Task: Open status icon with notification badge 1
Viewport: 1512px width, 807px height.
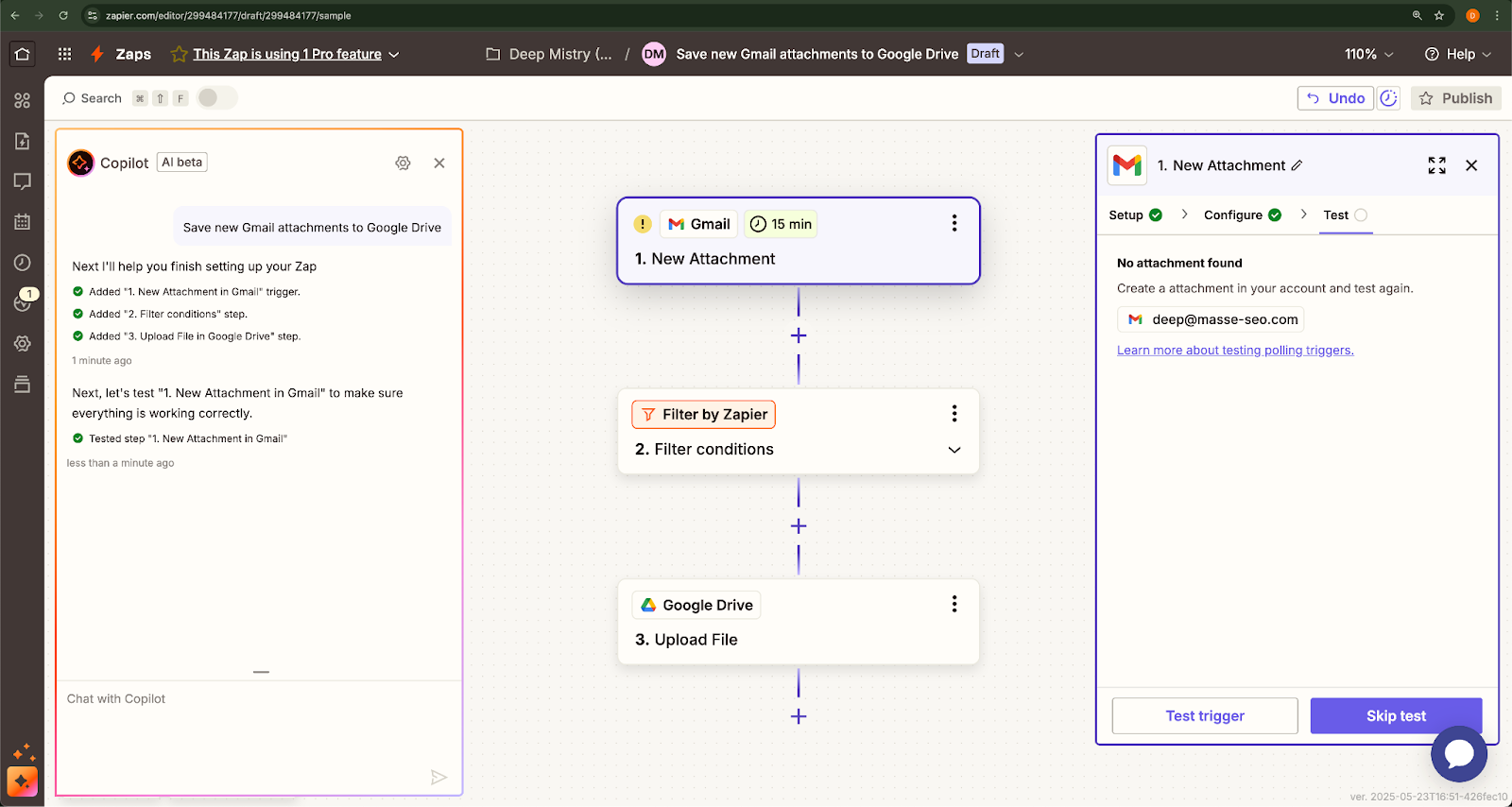Action: point(23,302)
